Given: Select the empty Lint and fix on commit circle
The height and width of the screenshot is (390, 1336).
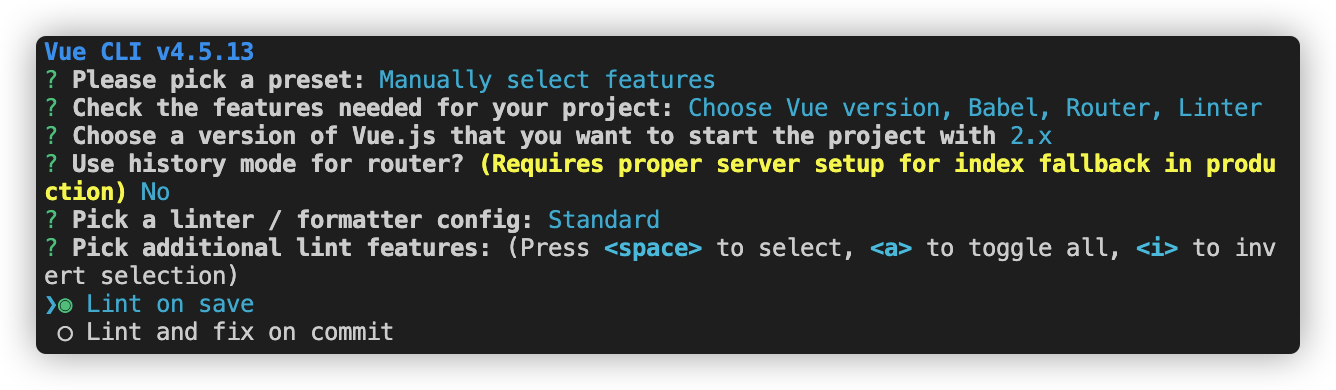Looking at the screenshot, I should [65, 333].
